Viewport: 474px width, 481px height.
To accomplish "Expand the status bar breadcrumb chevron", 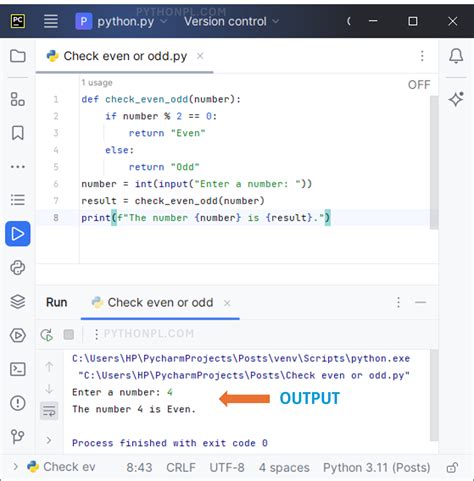I will (x=15, y=467).
